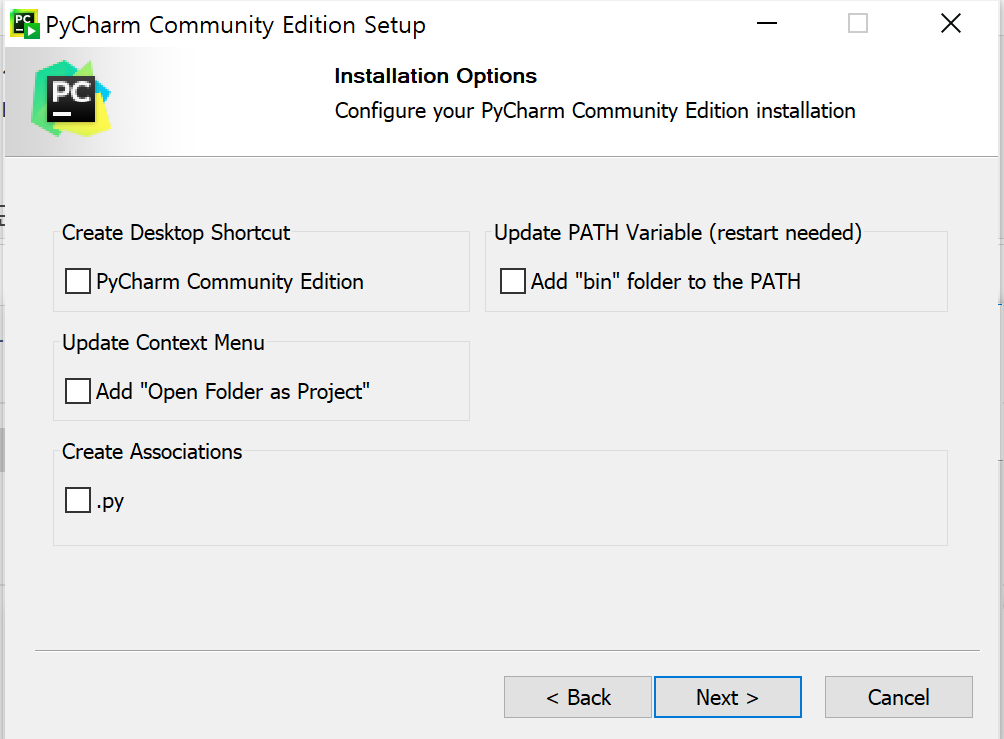Screen dimensions: 1004x739
Task: Minimize the PyCharm Setup window
Action: click(x=766, y=24)
